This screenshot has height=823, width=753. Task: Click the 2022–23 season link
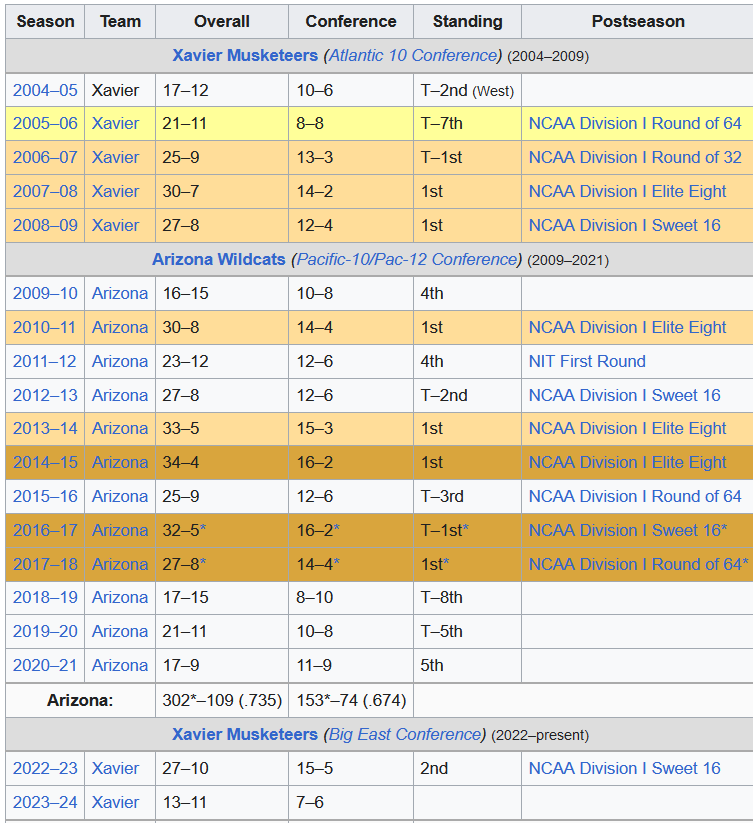point(45,768)
